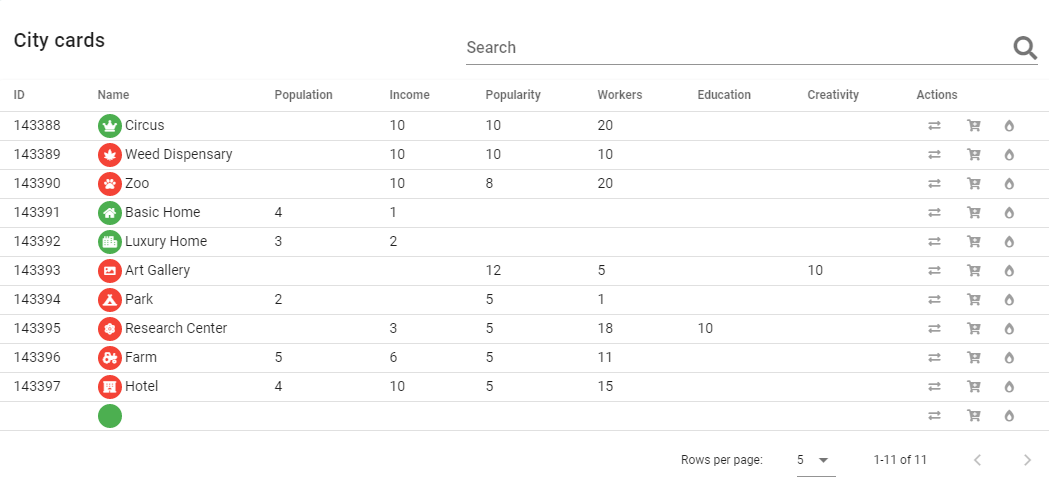1049x488 pixels.
Task: Click the swap arrows icon for Farm
Action: [x=935, y=357]
